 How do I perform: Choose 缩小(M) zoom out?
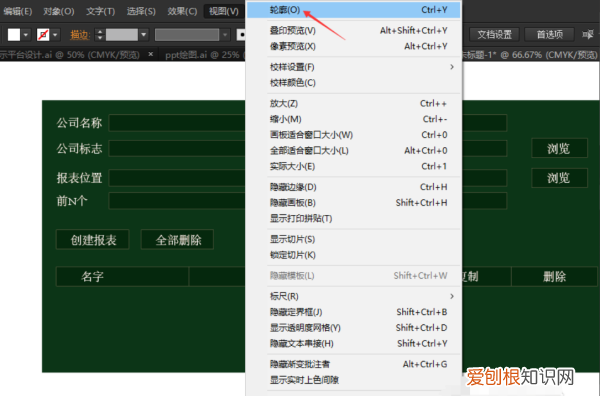pos(354,119)
